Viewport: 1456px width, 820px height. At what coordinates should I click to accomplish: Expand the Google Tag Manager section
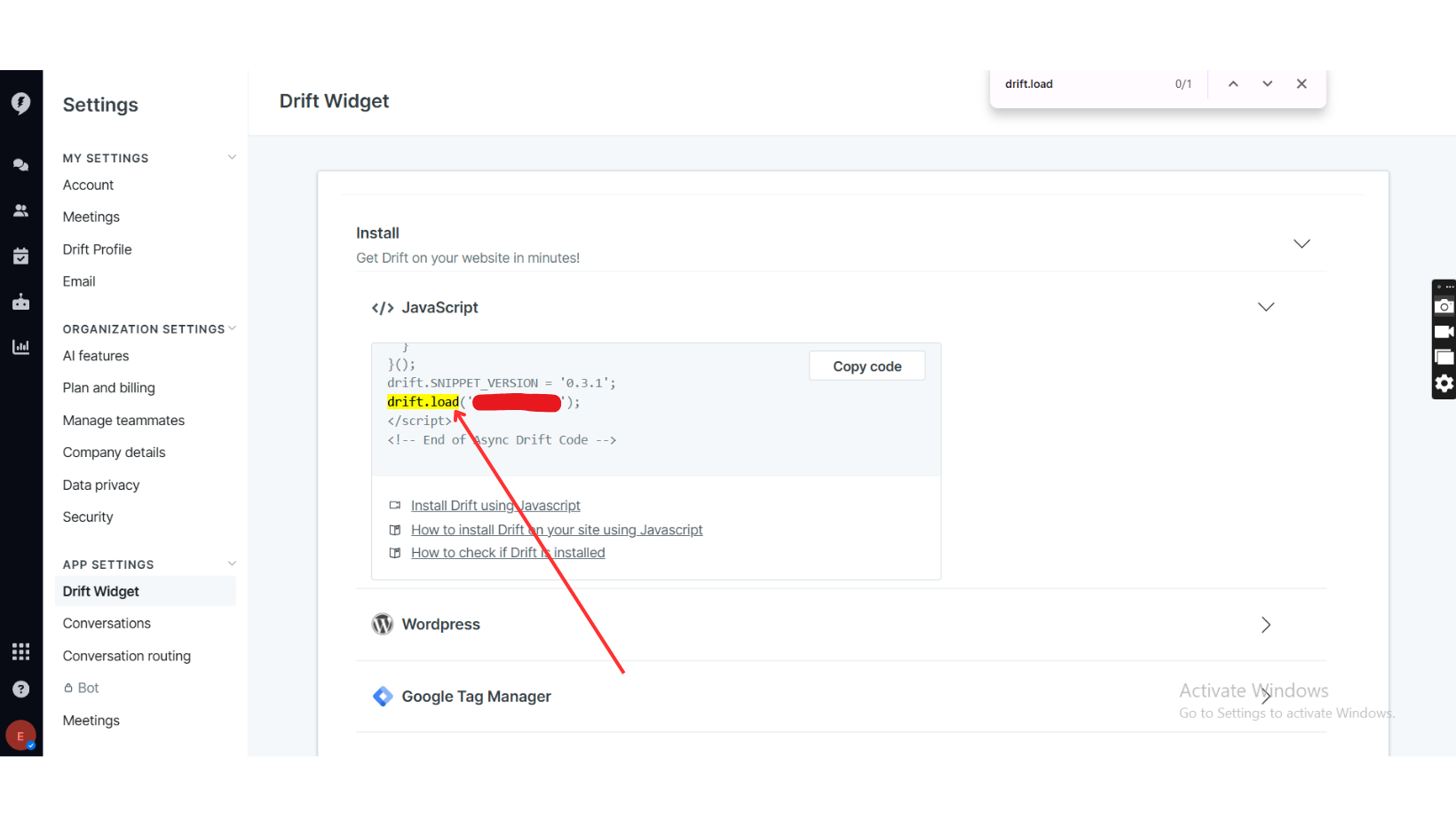click(1266, 697)
